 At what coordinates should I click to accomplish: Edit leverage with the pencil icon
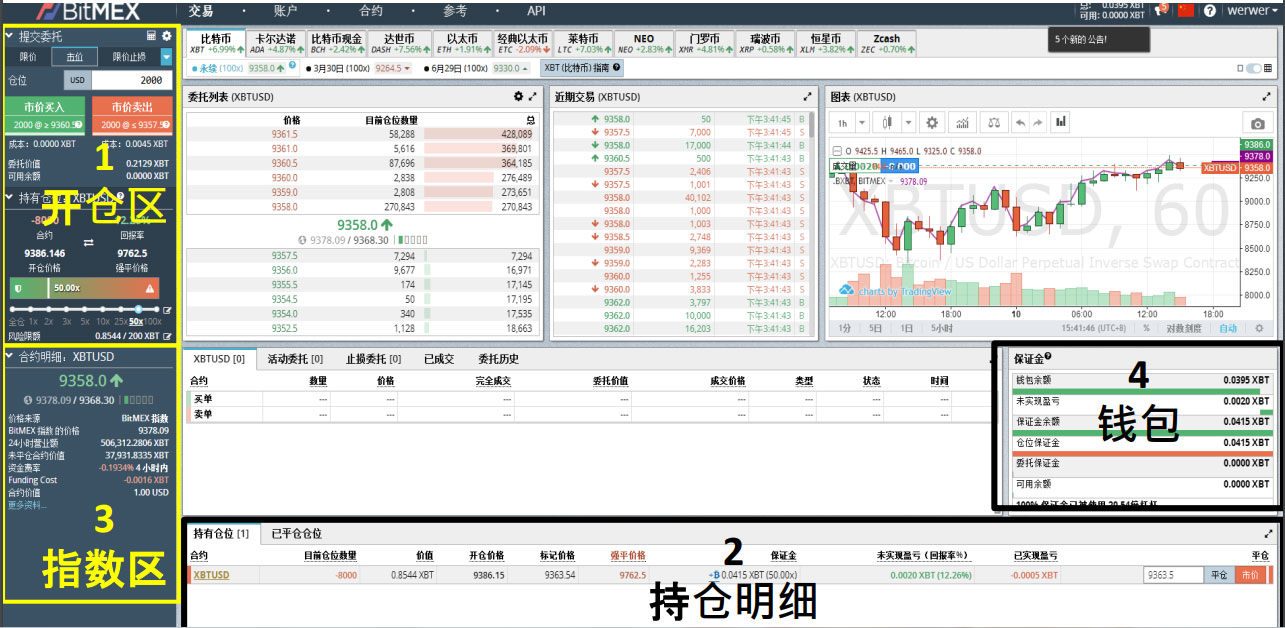point(167,311)
